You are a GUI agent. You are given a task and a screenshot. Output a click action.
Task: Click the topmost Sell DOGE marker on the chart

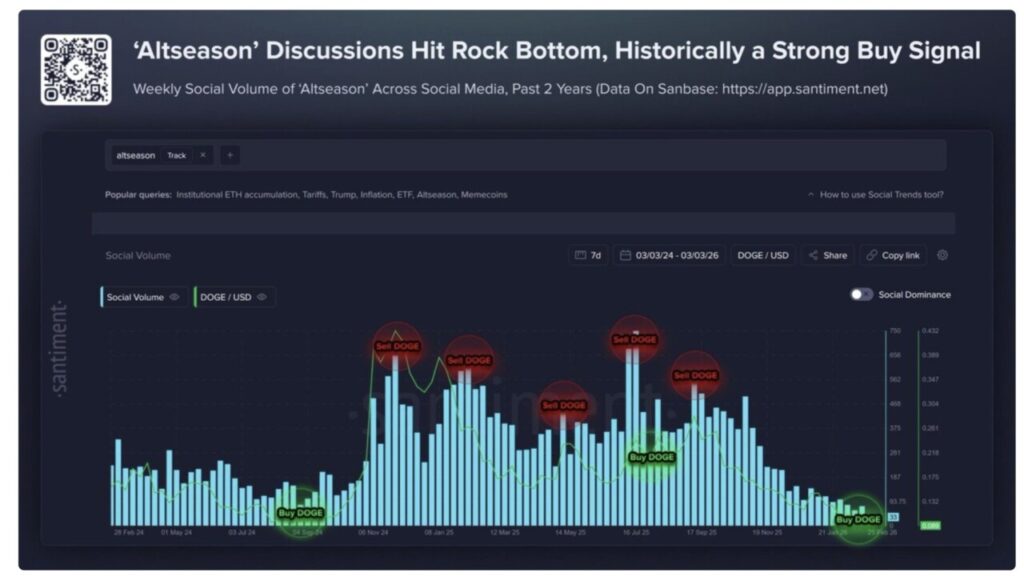tap(635, 339)
